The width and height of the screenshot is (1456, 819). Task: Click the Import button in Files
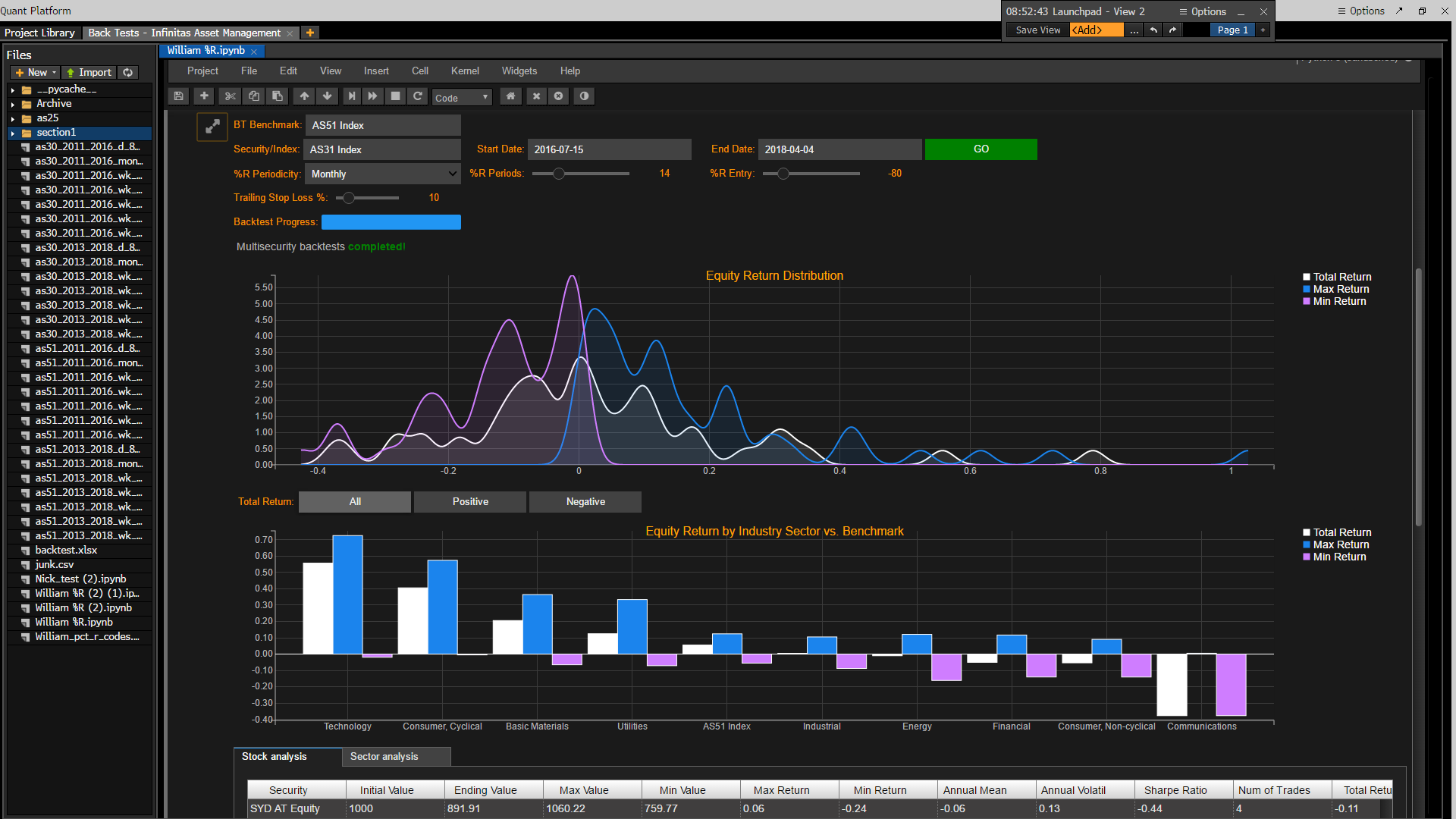[89, 73]
